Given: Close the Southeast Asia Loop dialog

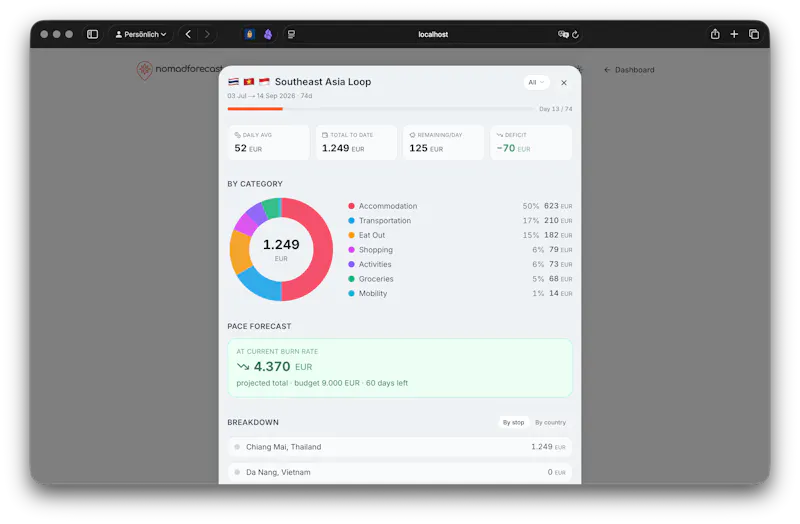Looking at the screenshot, I should pos(564,83).
